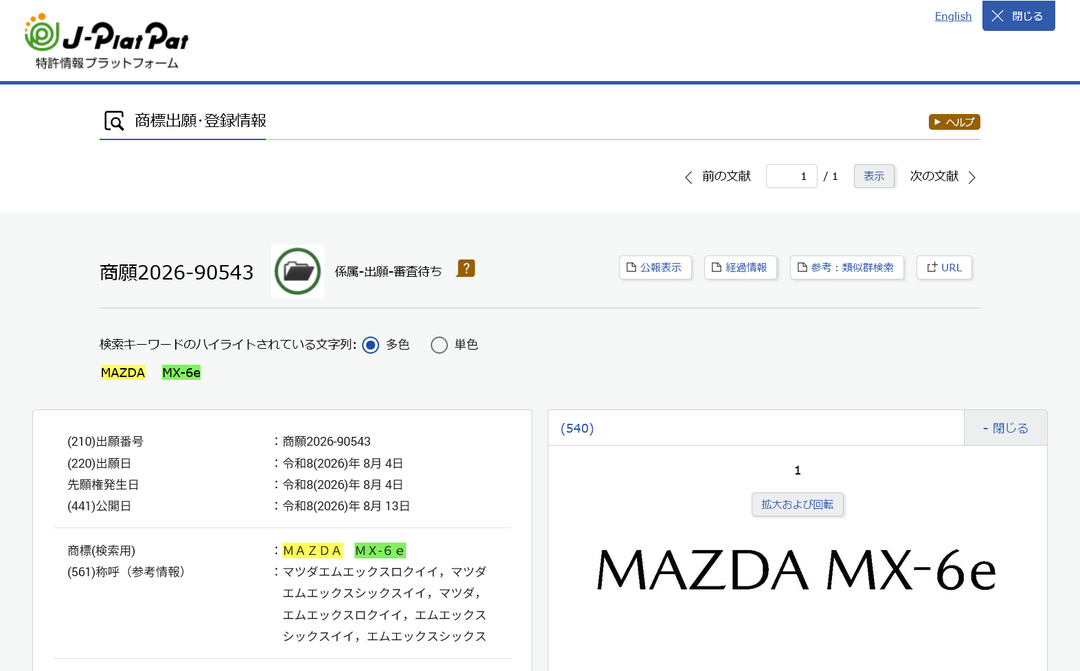This screenshot has width=1080, height=671.
Task: Click the (210)出願番号 value 商願2026-90543
Action: [x=326, y=441]
